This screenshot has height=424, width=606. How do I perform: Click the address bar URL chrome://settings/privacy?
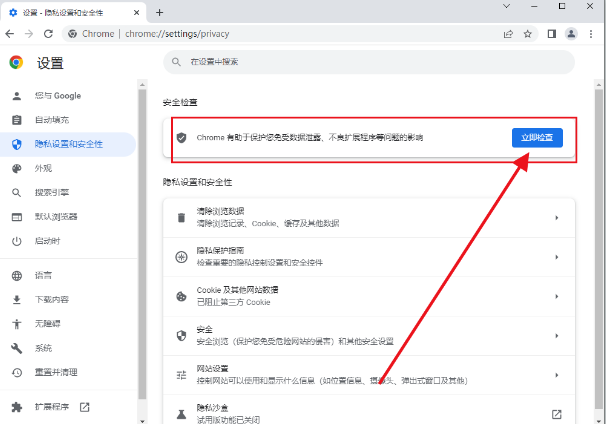coord(177,34)
